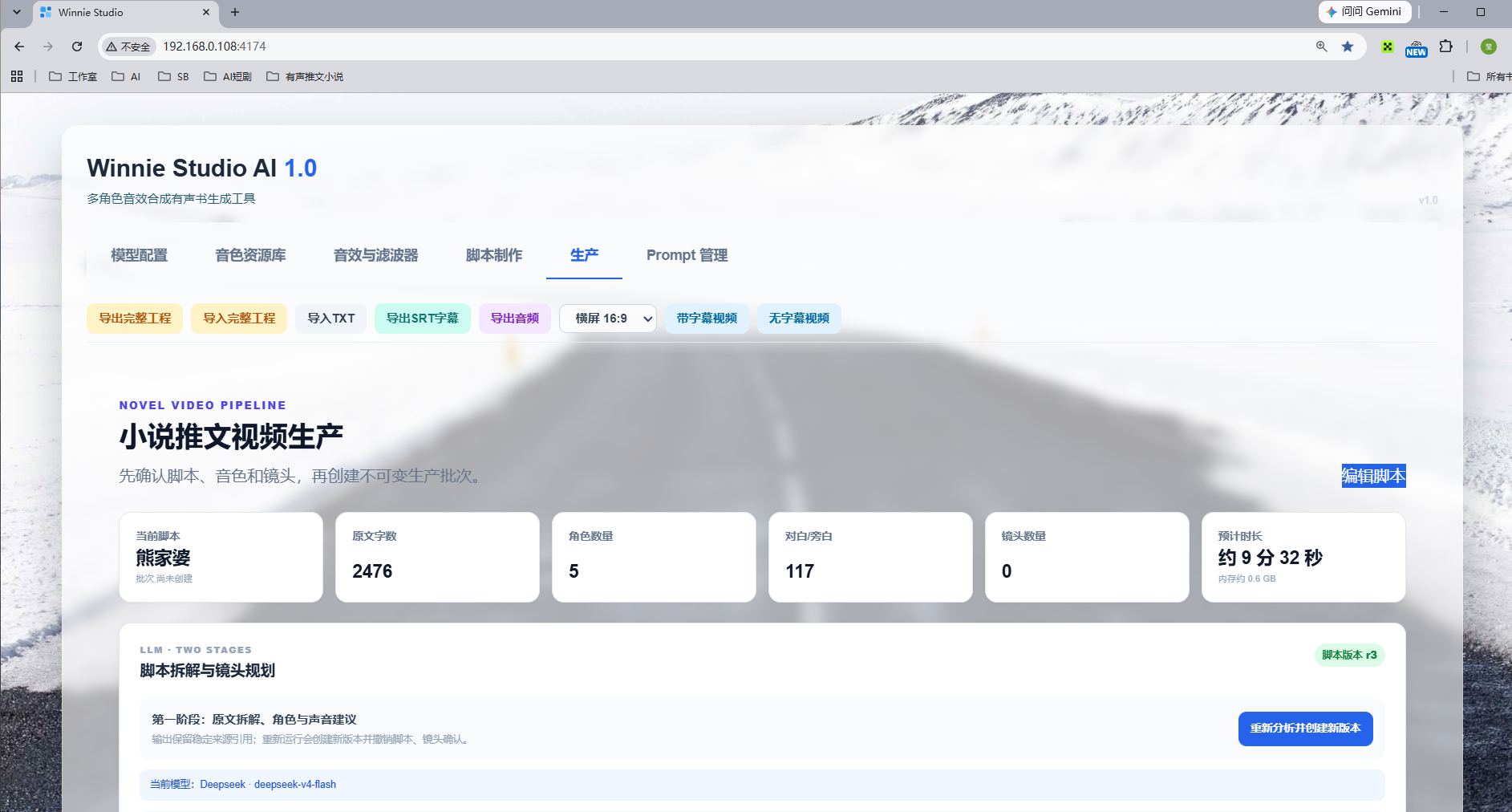
Task: Open the zoom magnifier icon in the address bar
Action: (x=1322, y=47)
